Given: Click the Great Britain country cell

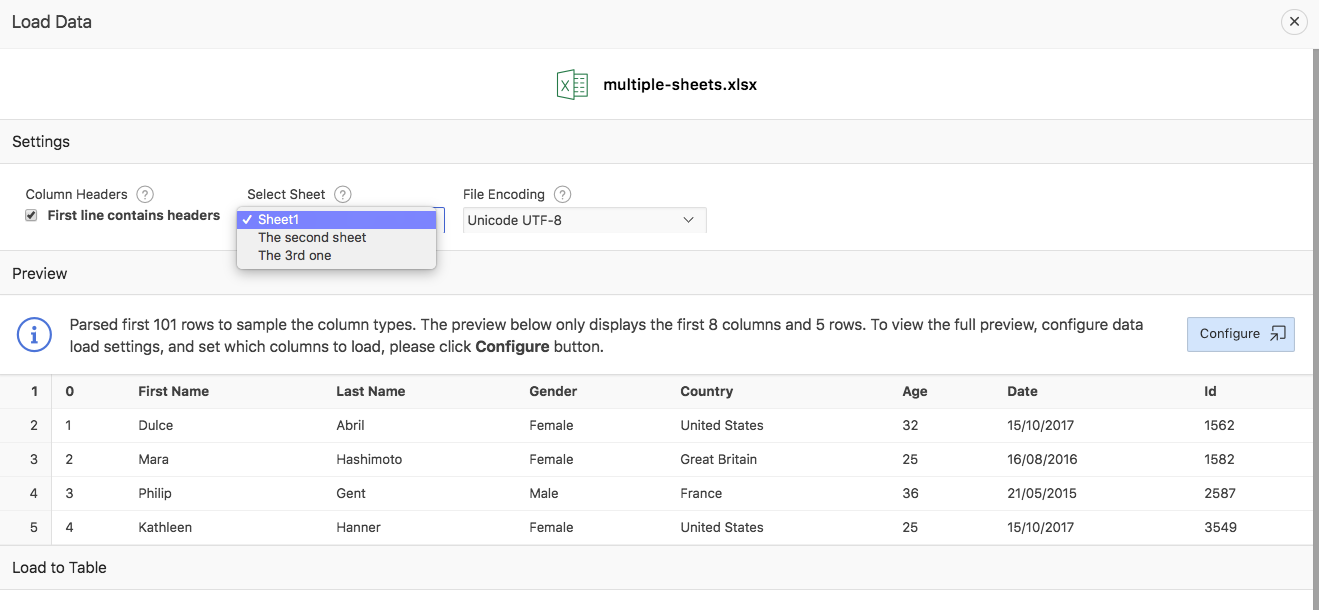Looking at the screenshot, I should (718, 460).
